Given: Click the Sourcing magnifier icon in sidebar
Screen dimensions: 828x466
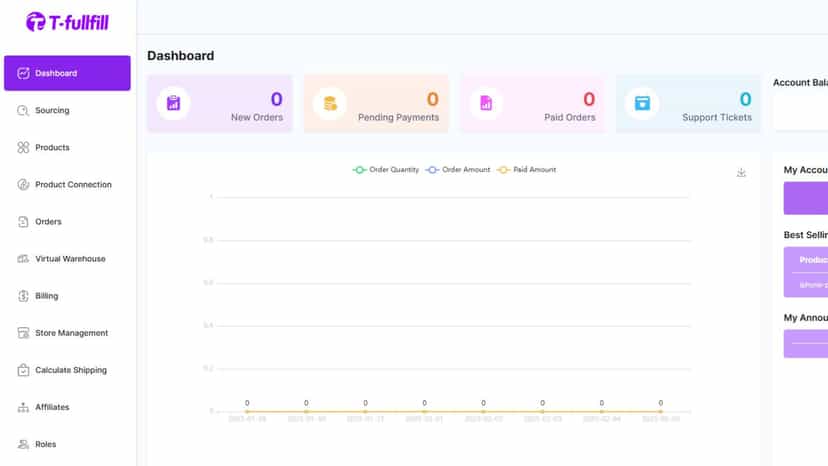Looking at the screenshot, I should [x=23, y=110].
